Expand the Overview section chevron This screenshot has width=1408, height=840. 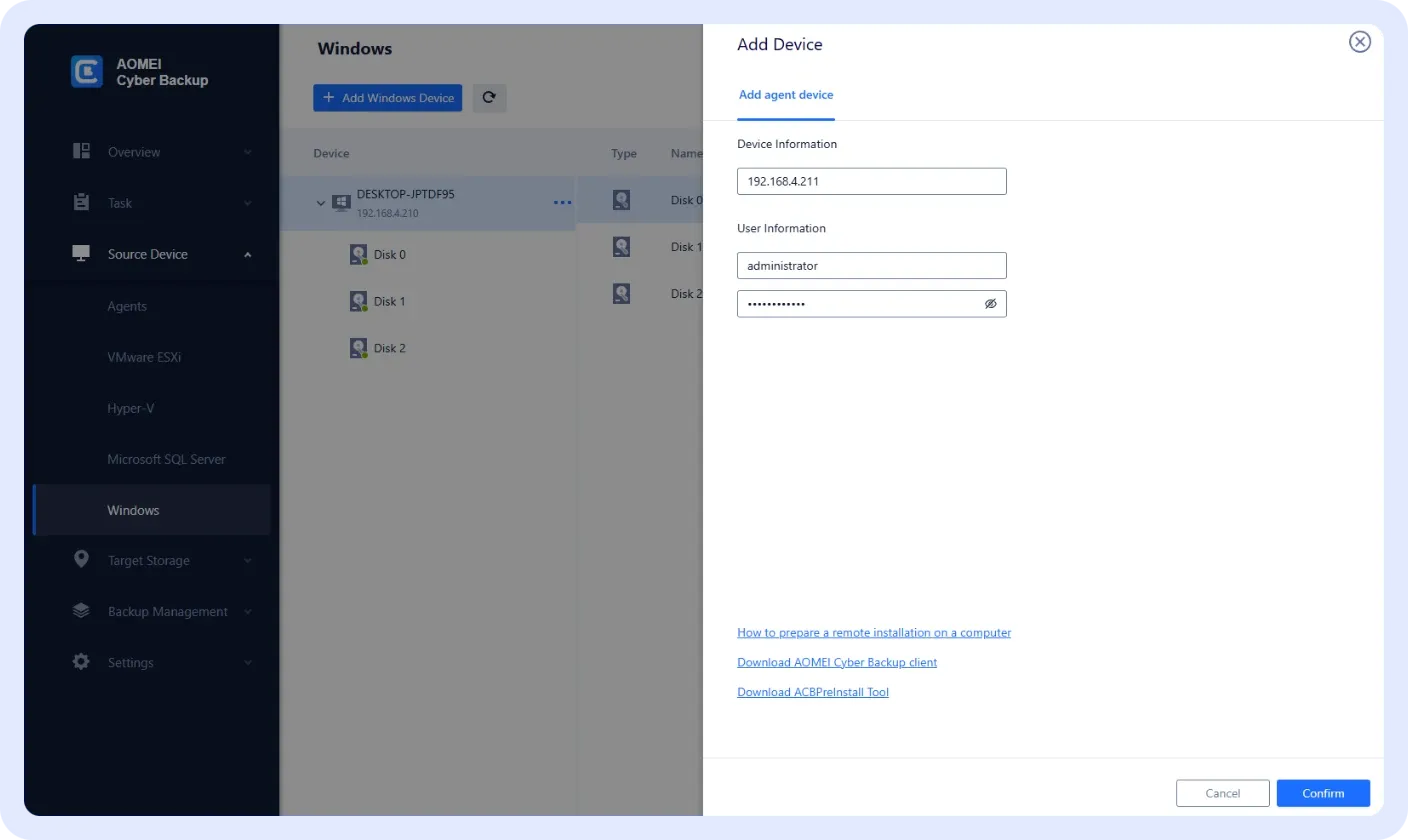click(247, 152)
